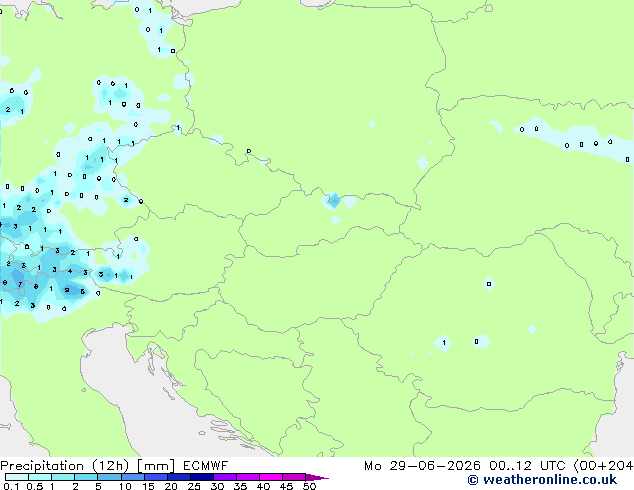Screen dimensions: 634x490
Task: Select the 2–5 mm legend color swatch
Action: [86, 477]
